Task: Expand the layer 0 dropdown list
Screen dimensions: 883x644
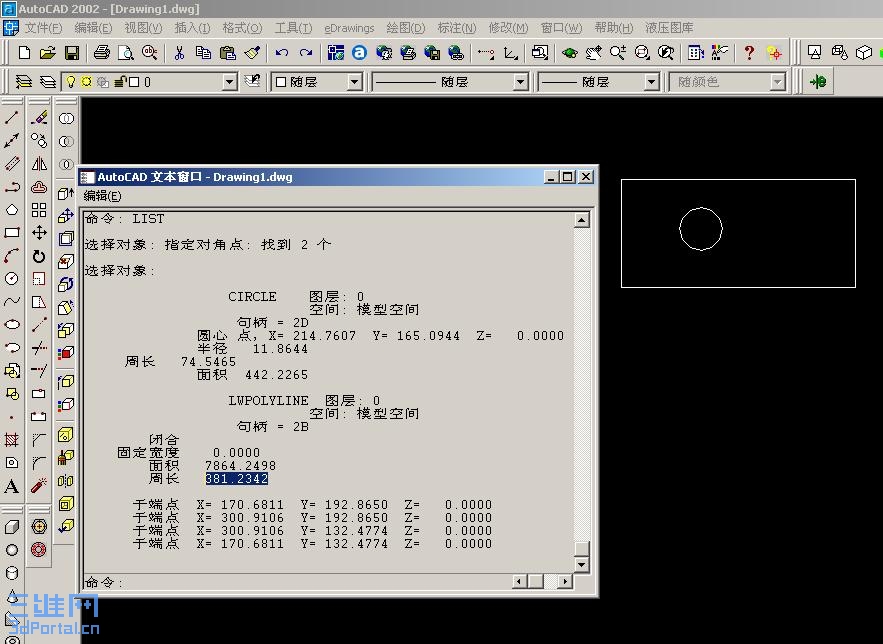Action: (229, 82)
